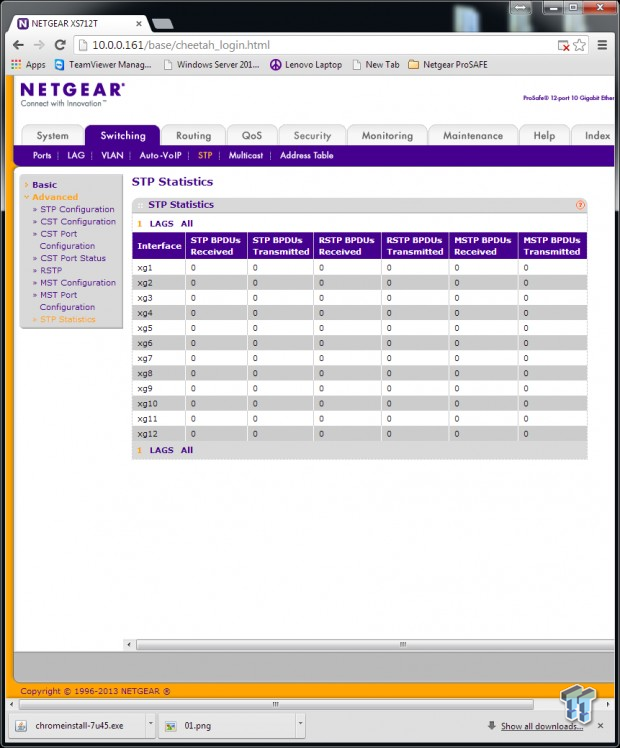The height and width of the screenshot is (748, 620).
Task: Open MST Configuration in the sidebar
Action: [x=78, y=283]
